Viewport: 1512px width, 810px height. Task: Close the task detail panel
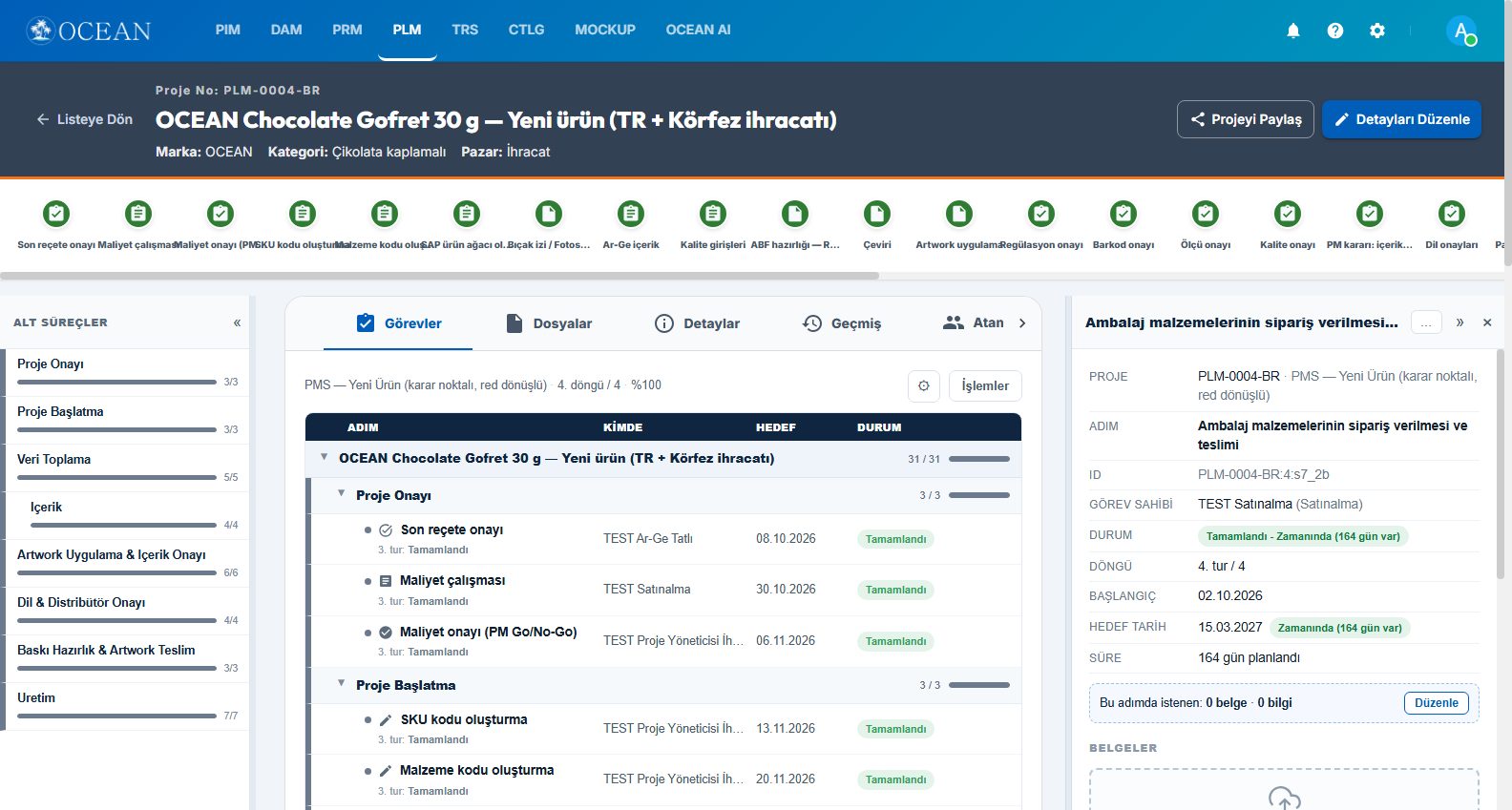(x=1487, y=322)
